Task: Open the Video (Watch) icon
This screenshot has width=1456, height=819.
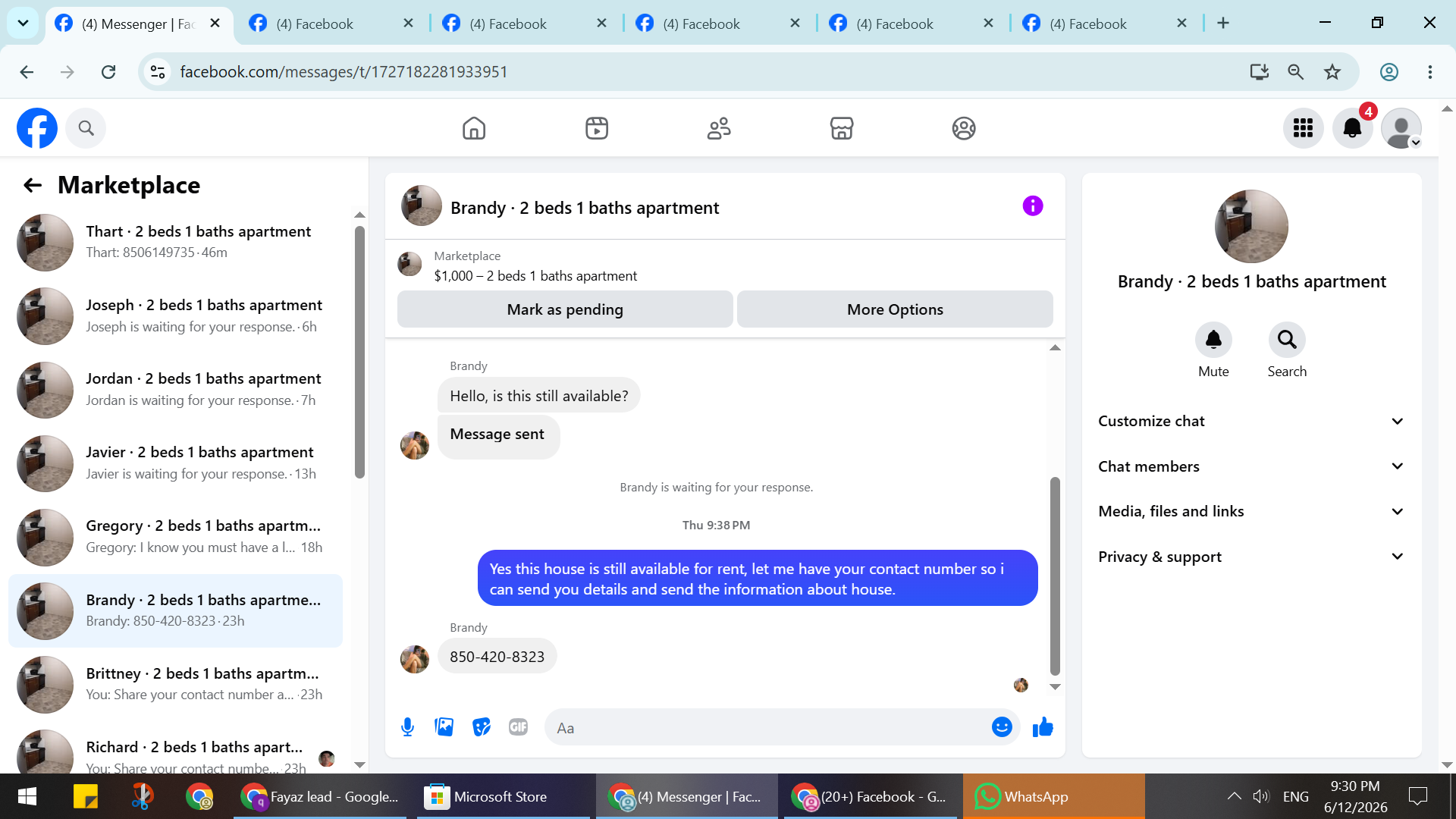Action: click(x=597, y=128)
